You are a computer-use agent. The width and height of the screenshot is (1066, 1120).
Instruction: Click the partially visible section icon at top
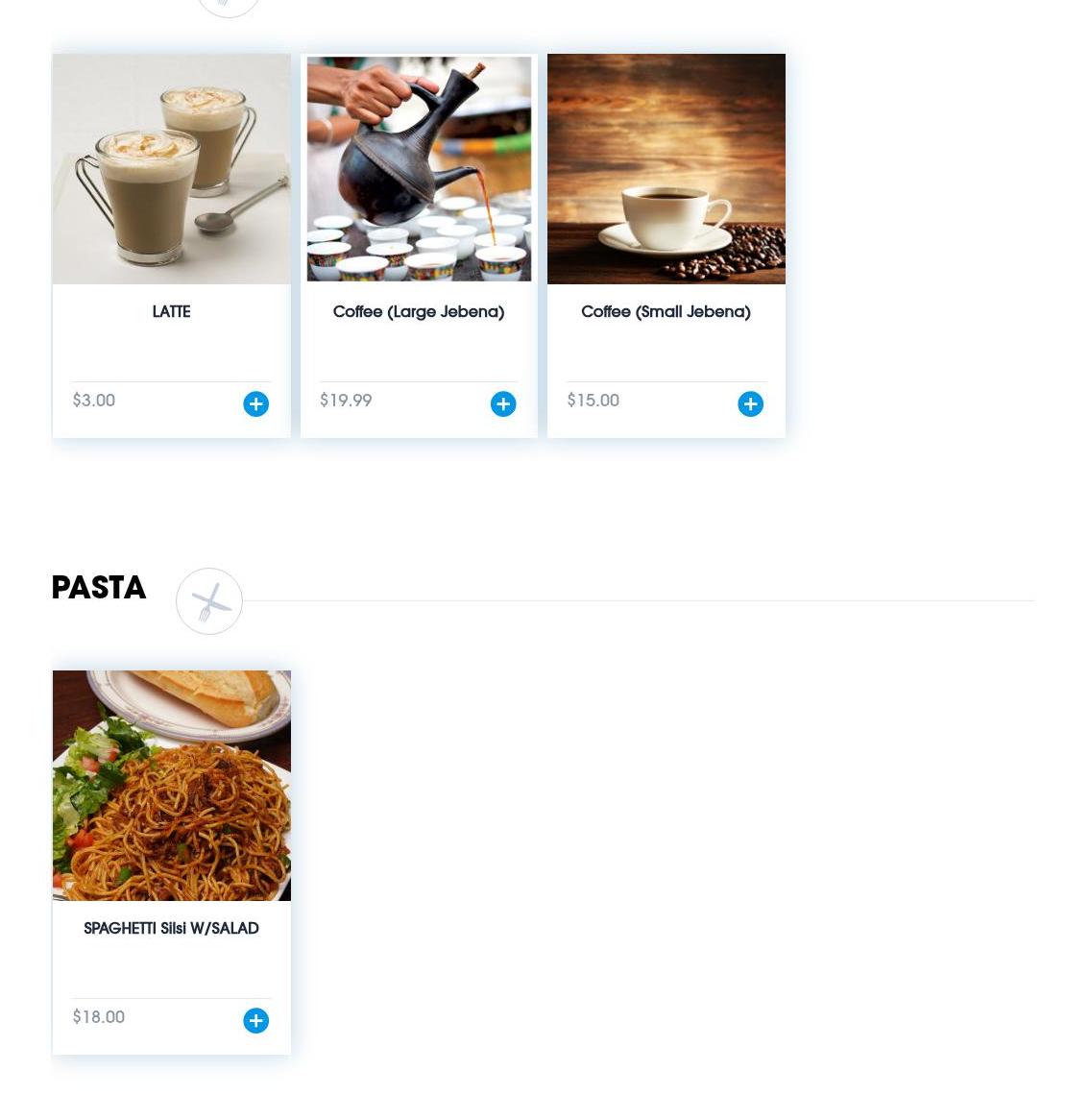(228, 7)
